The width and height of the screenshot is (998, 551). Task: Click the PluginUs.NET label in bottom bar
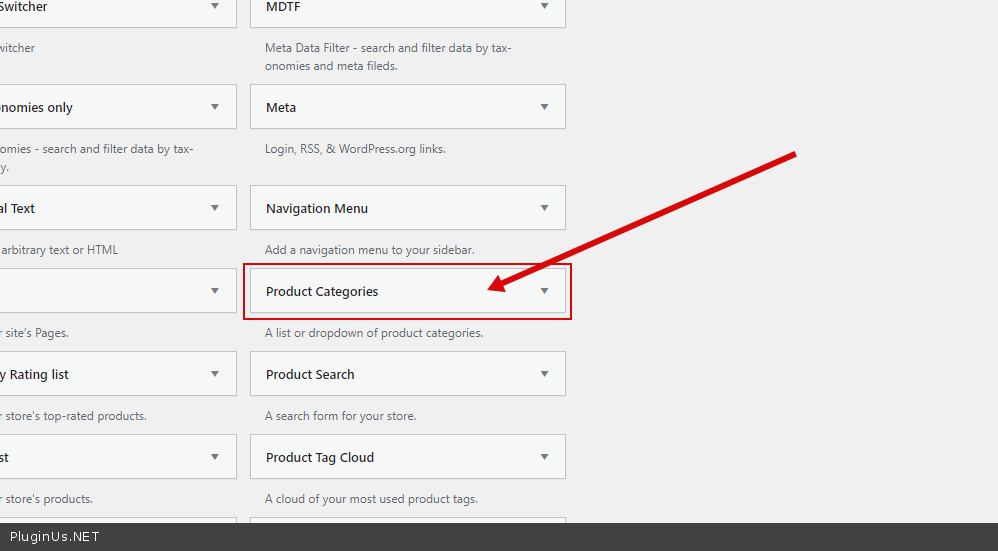coord(54,537)
